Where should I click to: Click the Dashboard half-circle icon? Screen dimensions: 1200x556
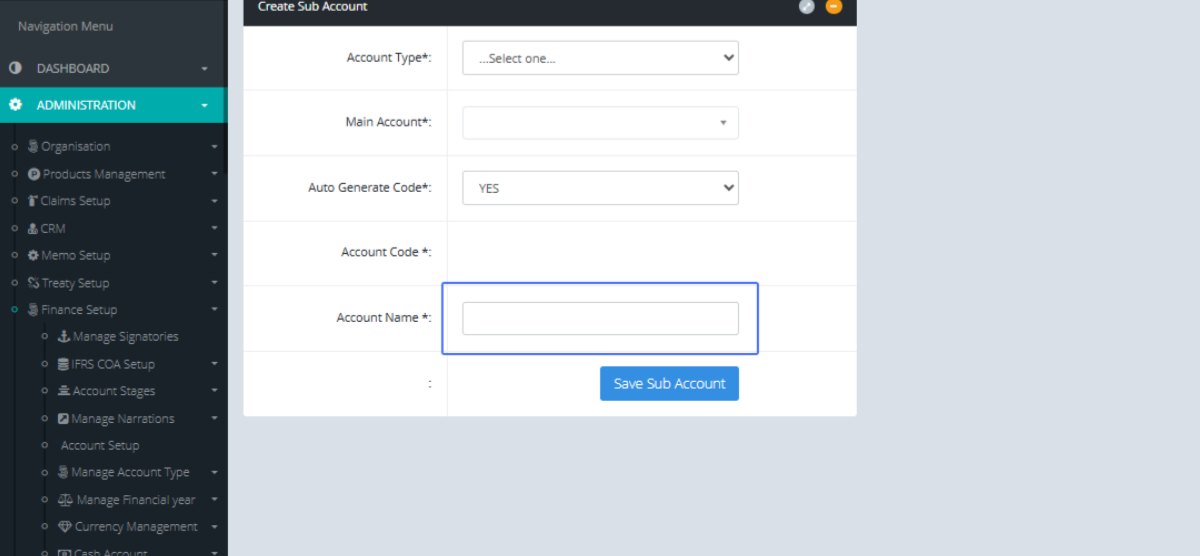15,68
